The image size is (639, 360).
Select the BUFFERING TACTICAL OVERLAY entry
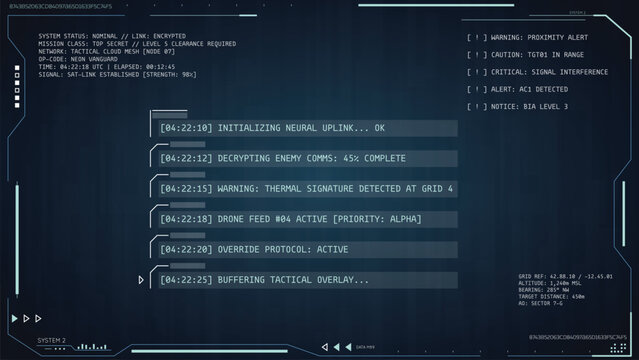[x=308, y=280]
